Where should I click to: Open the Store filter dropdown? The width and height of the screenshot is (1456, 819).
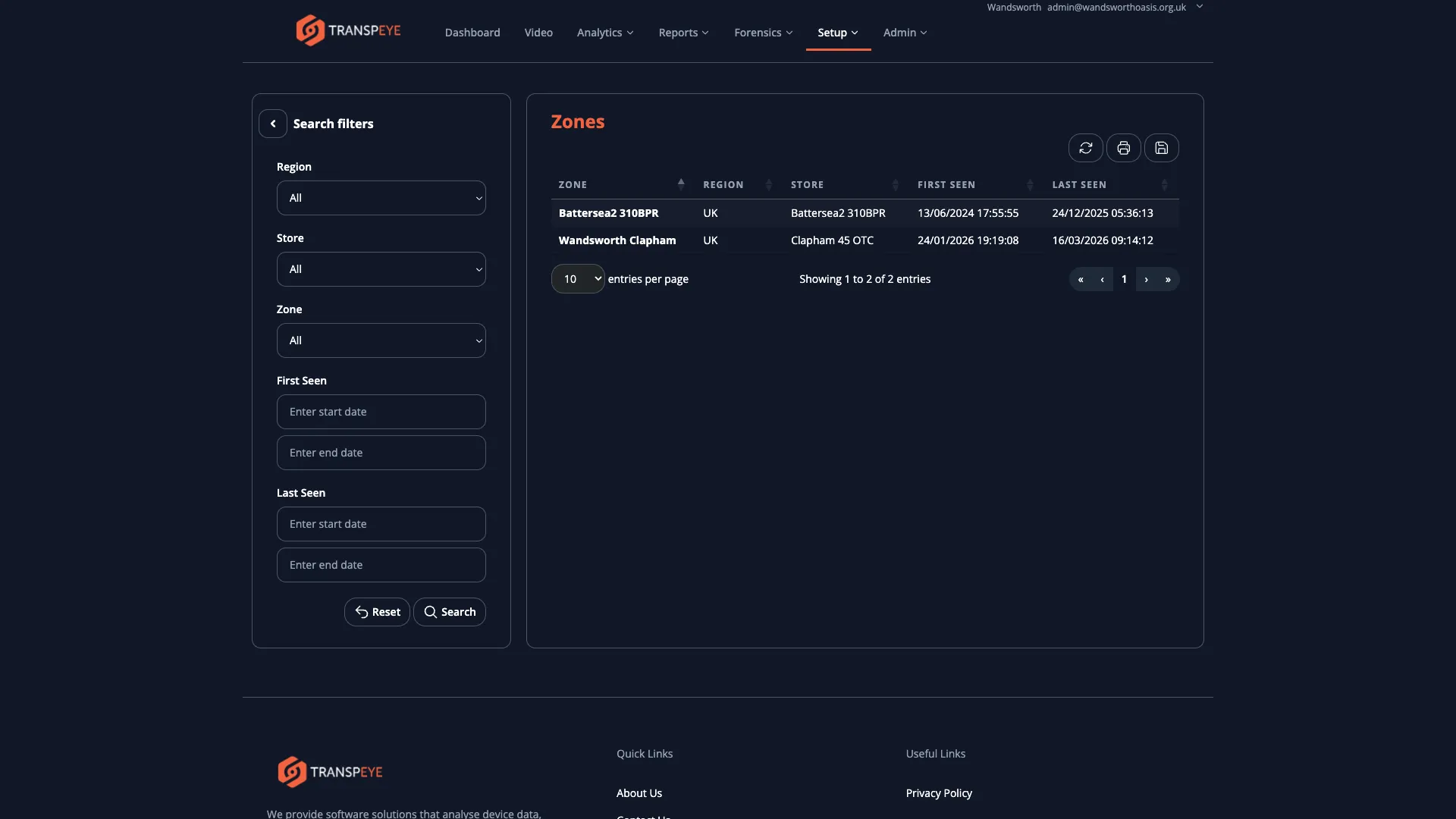[381, 269]
